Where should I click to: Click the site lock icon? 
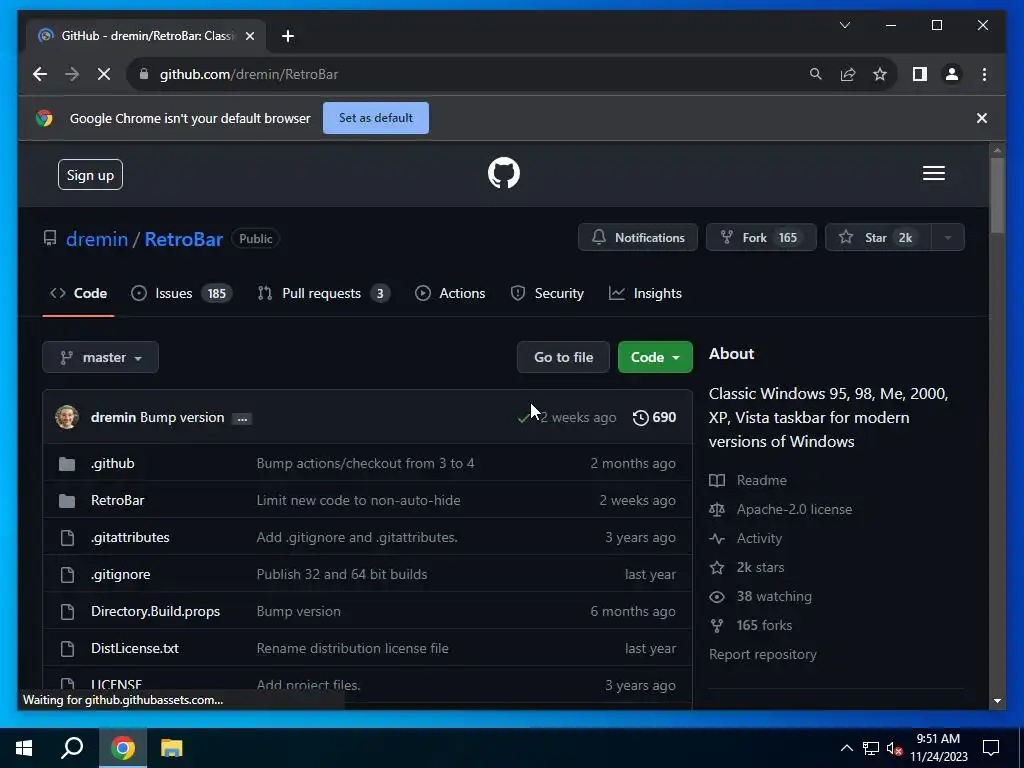(144, 74)
